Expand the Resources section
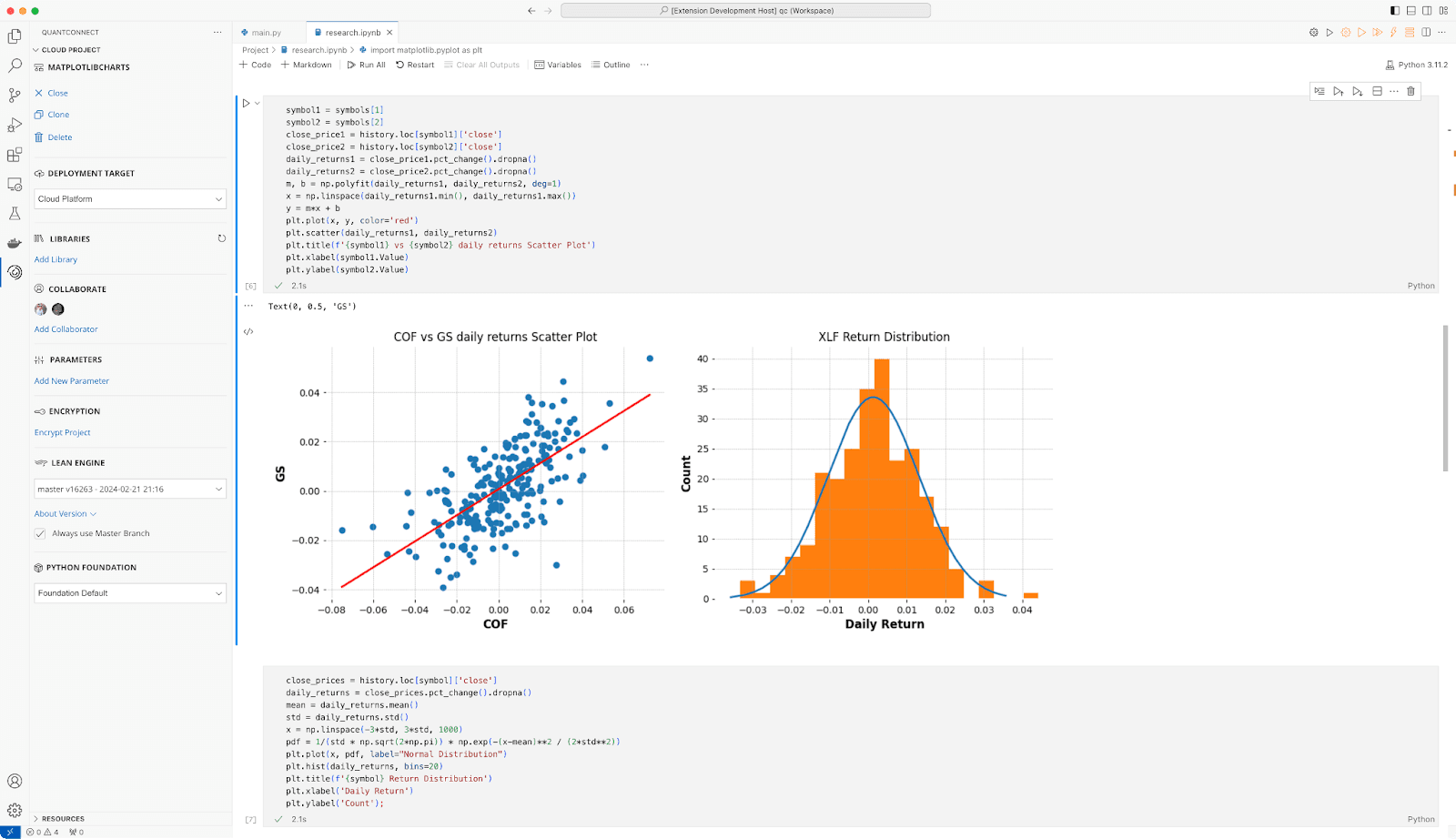 tap(63, 819)
